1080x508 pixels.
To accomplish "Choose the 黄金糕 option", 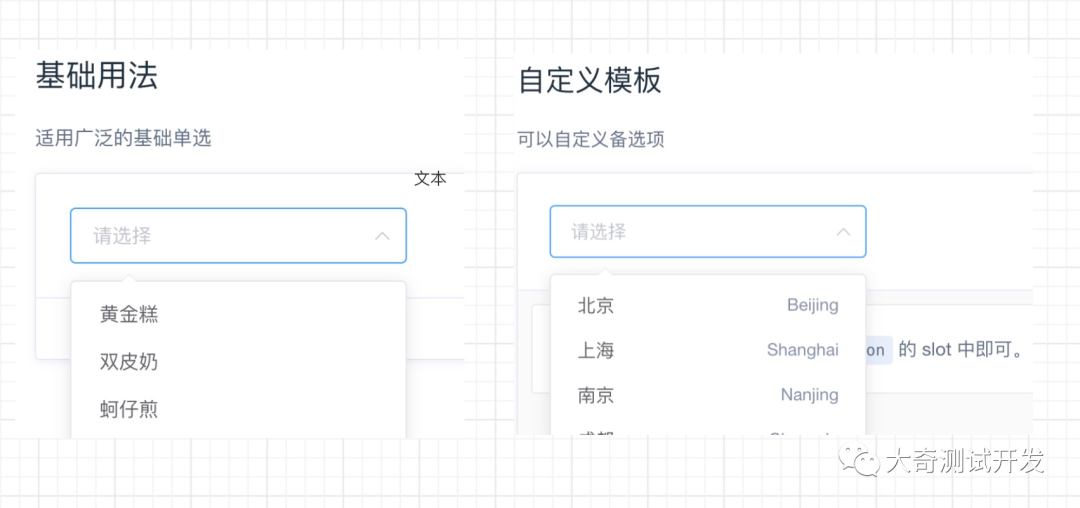I will 238,315.
